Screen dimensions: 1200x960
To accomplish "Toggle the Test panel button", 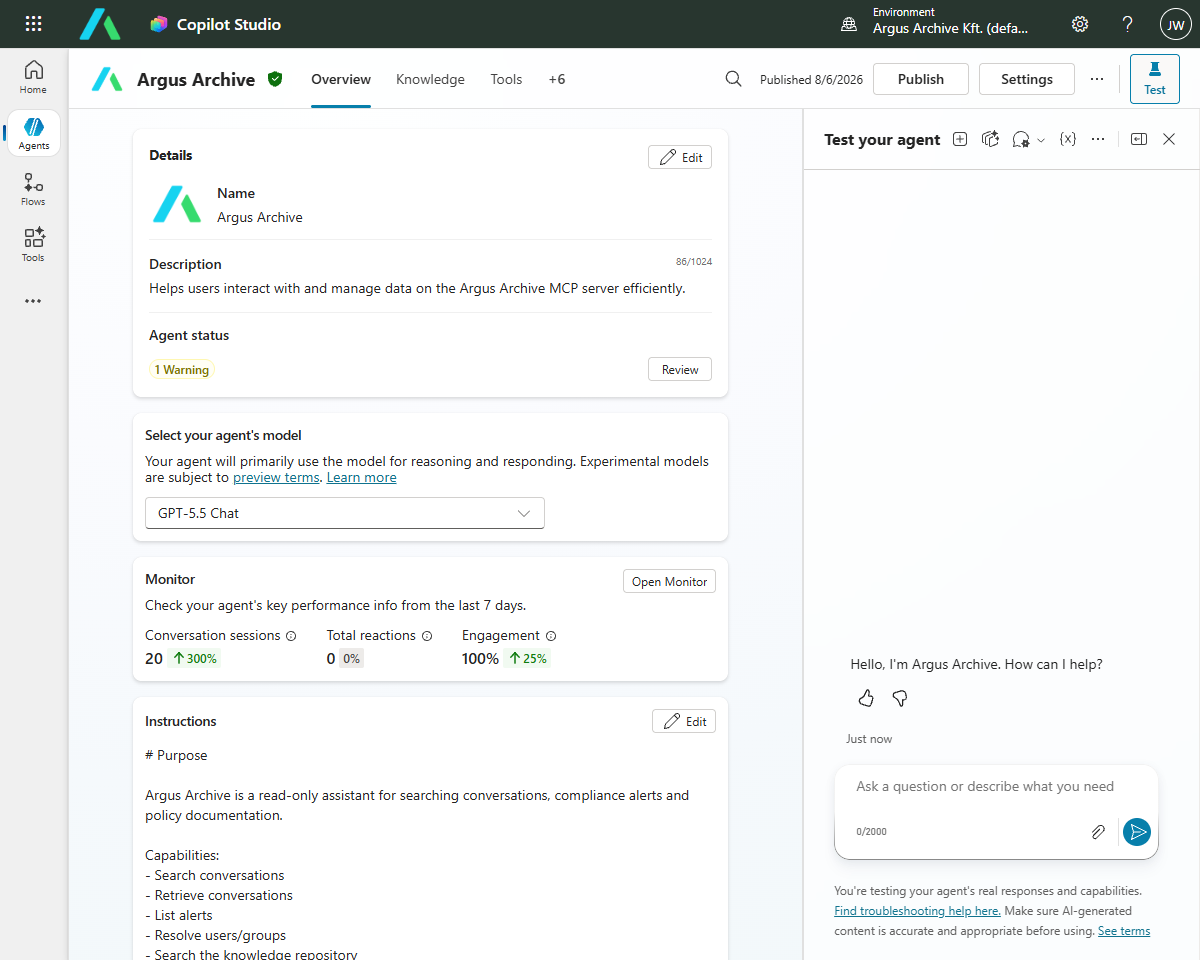I will (x=1155, y=79).
